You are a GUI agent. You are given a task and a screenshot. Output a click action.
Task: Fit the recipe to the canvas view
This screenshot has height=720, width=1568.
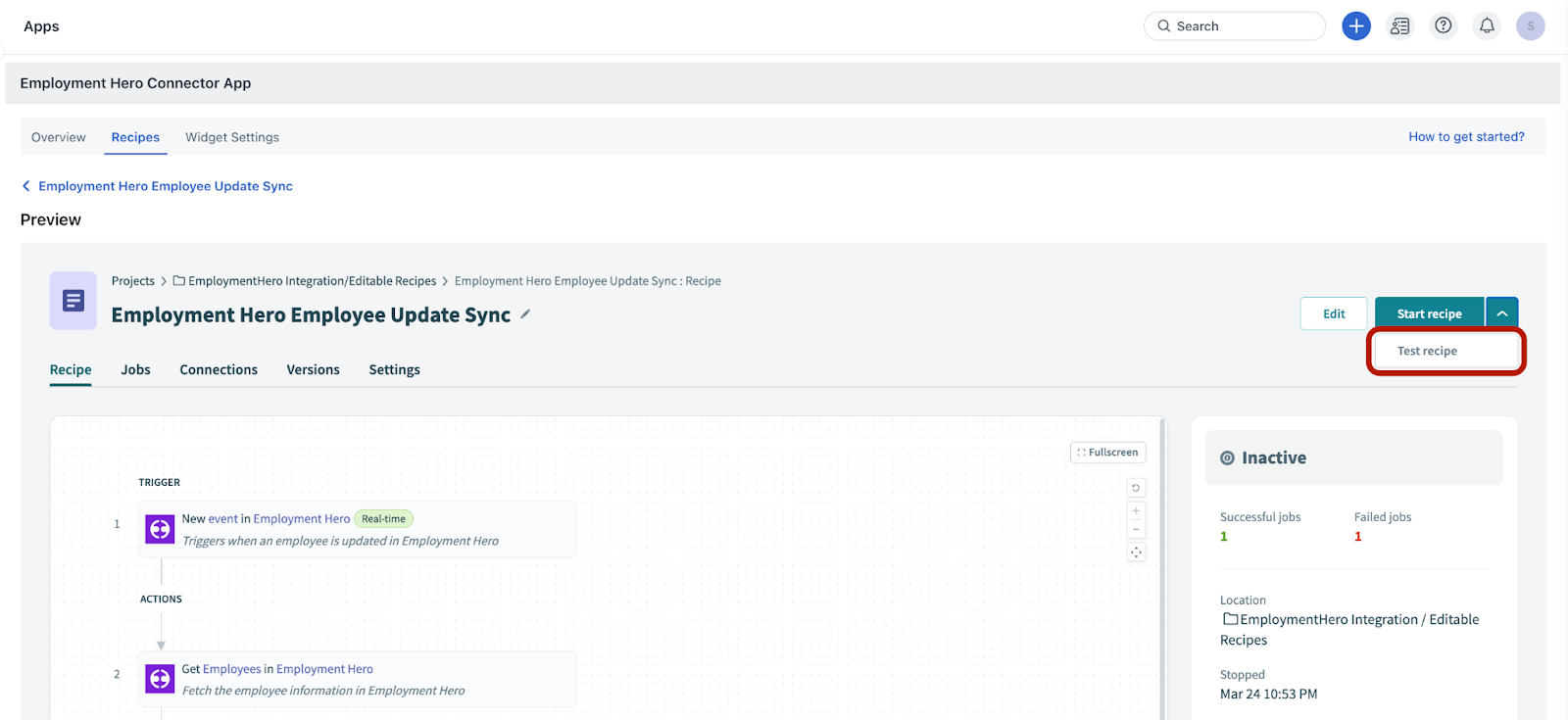click(x=1136, y=552)
